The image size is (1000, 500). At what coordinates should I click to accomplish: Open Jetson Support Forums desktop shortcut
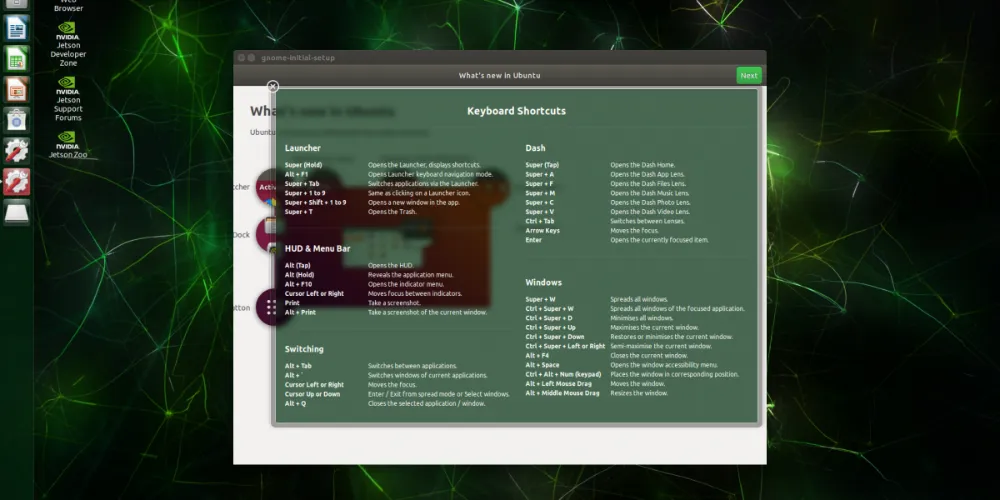click(68, 99)
